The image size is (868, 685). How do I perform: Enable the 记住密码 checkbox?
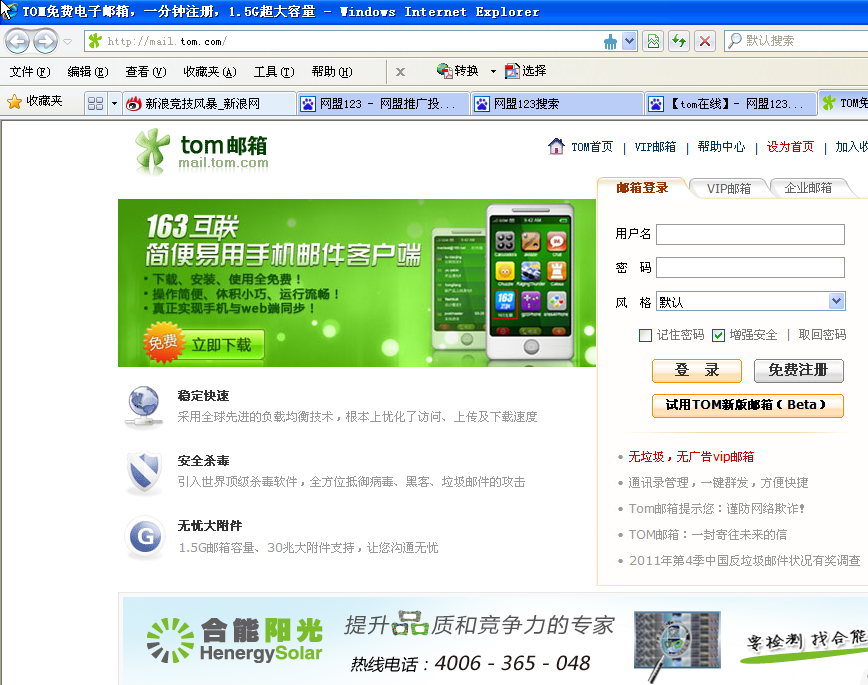pyautogui.click(x=645, y=335)
